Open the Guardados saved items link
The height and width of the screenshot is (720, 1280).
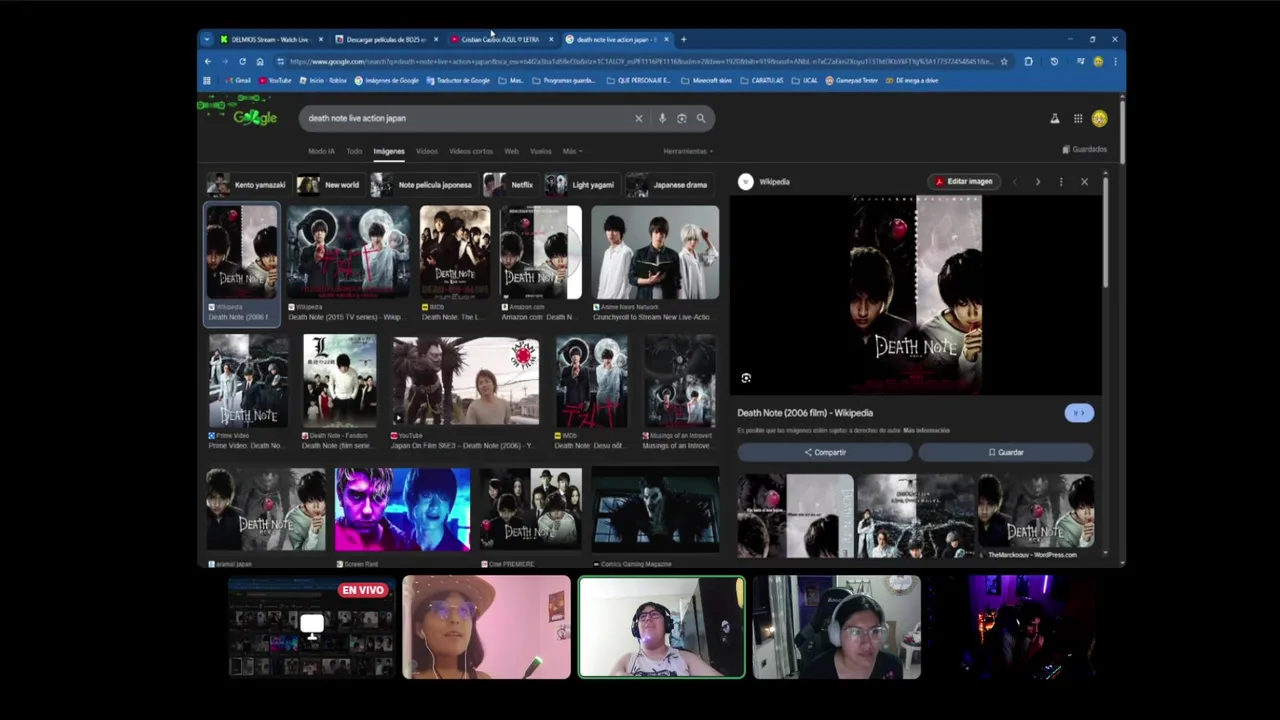[1085, 149]
